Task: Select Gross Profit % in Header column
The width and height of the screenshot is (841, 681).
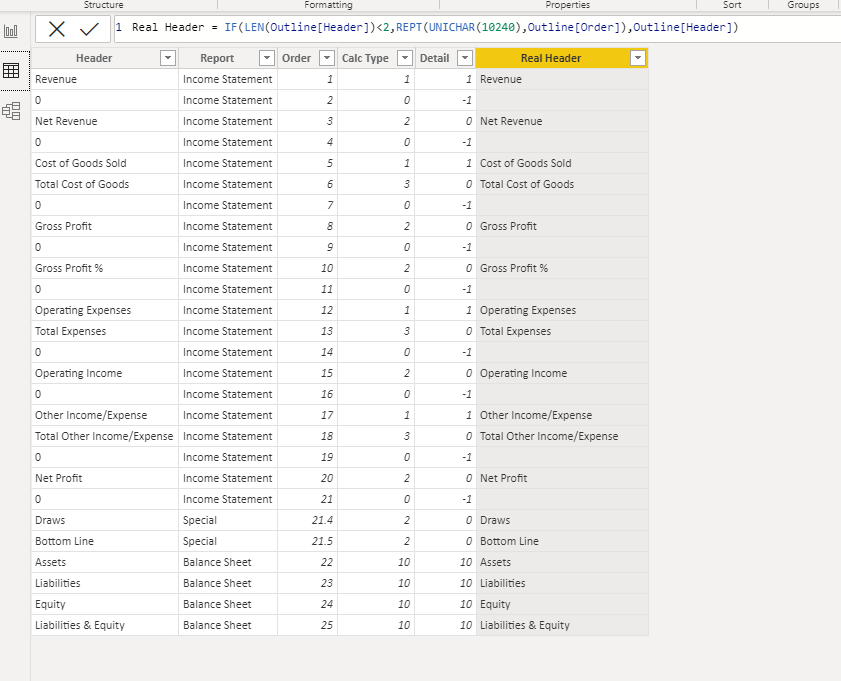Action: 105,268
